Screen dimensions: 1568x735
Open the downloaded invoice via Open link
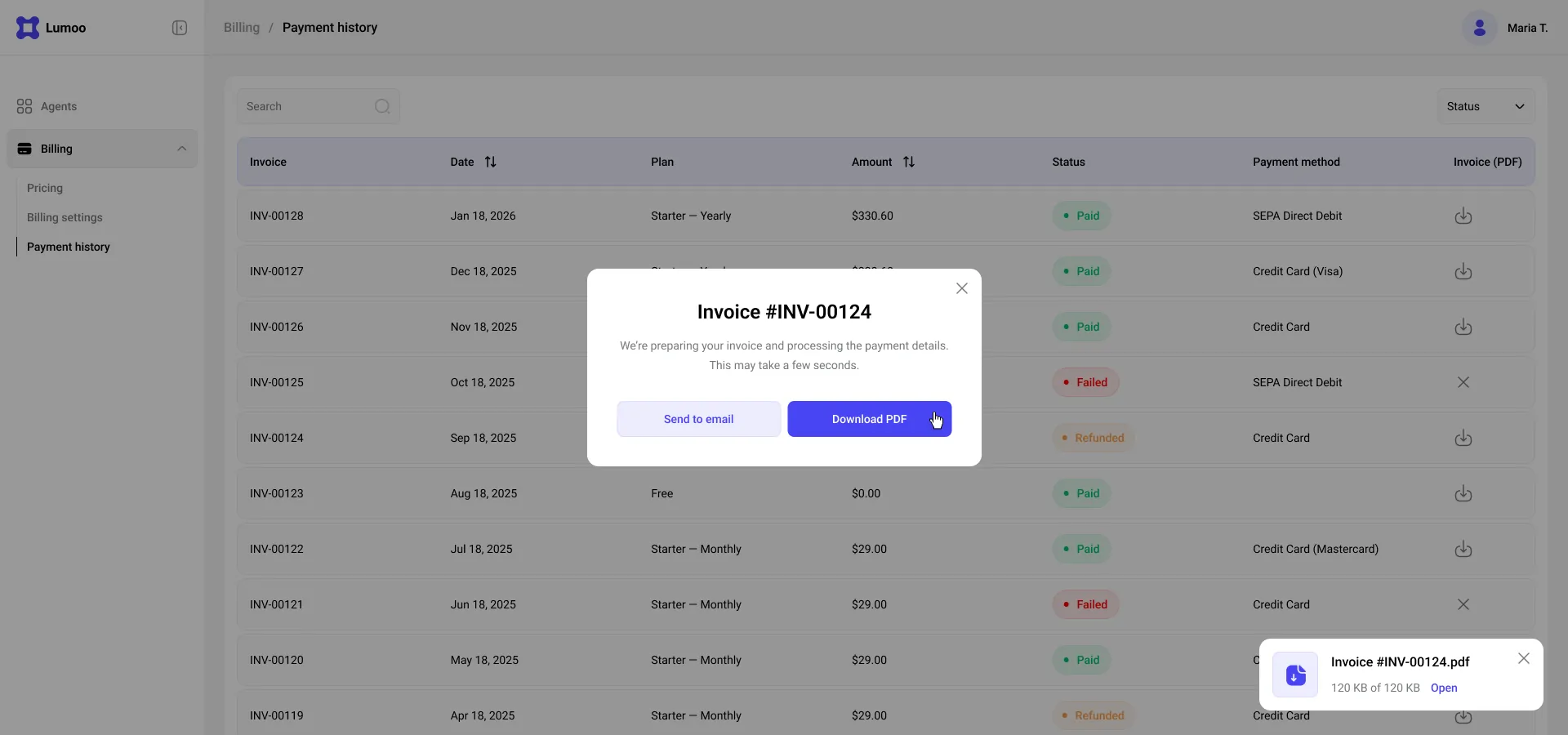click(x=1444, y=688)
